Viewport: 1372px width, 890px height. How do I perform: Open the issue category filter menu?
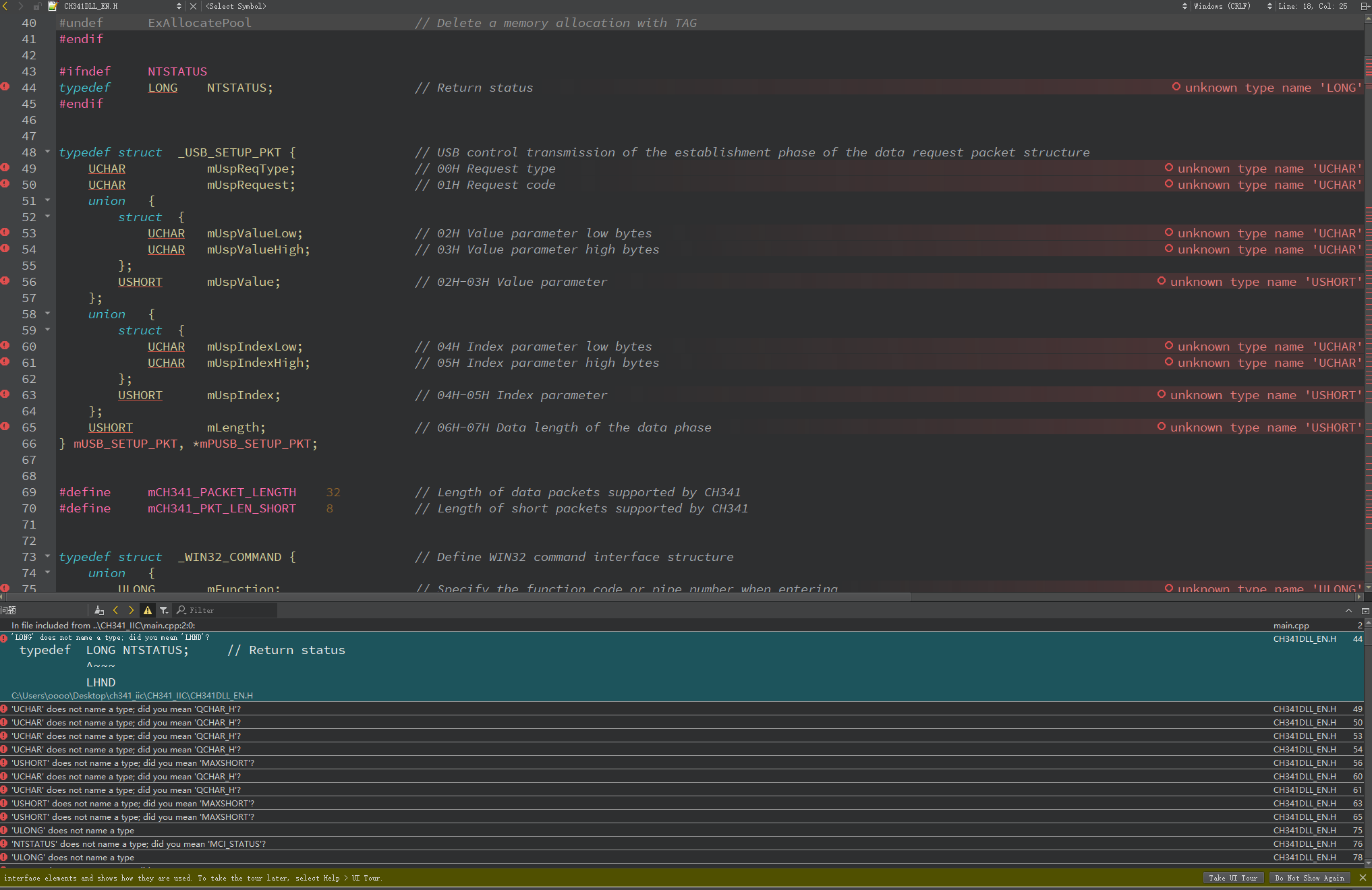click(164, 610)
